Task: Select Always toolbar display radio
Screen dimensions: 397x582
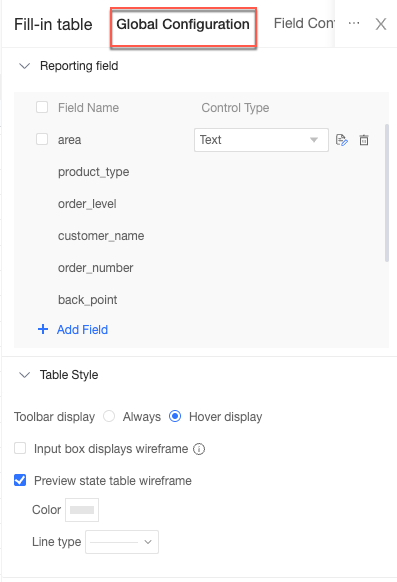Action: (109, 416)
